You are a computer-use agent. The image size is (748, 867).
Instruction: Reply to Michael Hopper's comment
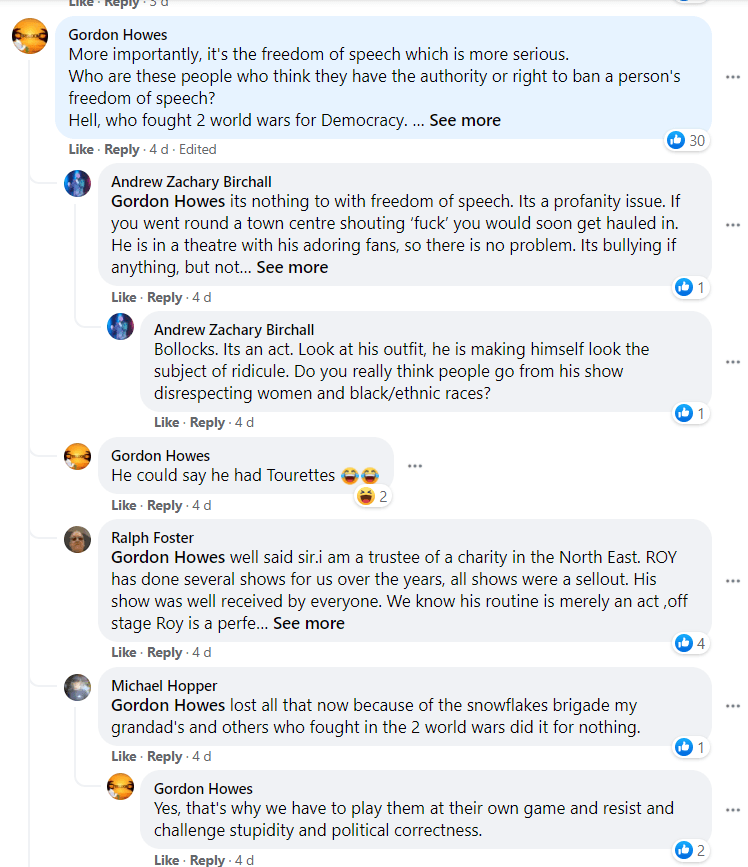[x=165, y=756]
